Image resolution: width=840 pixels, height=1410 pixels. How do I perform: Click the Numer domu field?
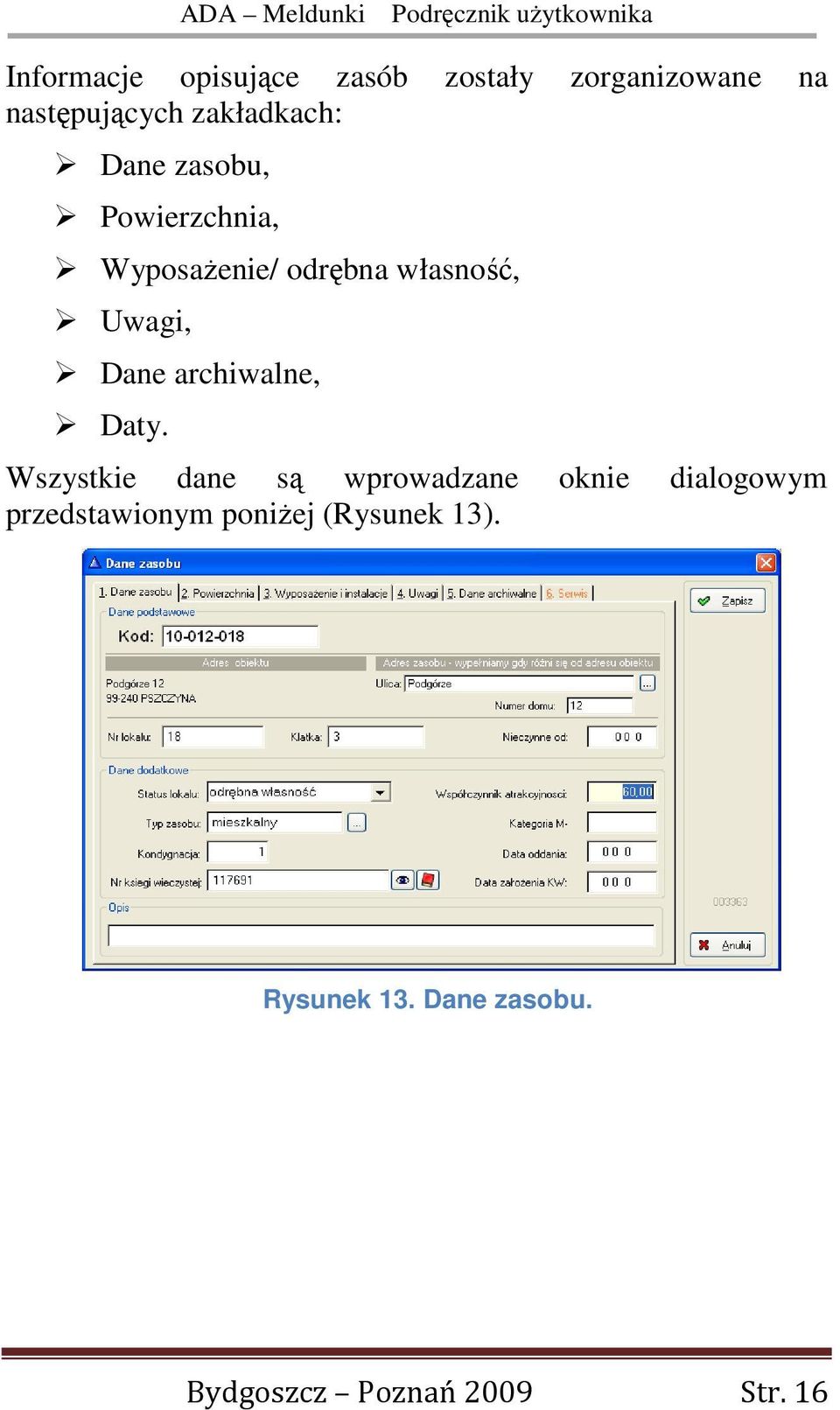pos(599,705)
